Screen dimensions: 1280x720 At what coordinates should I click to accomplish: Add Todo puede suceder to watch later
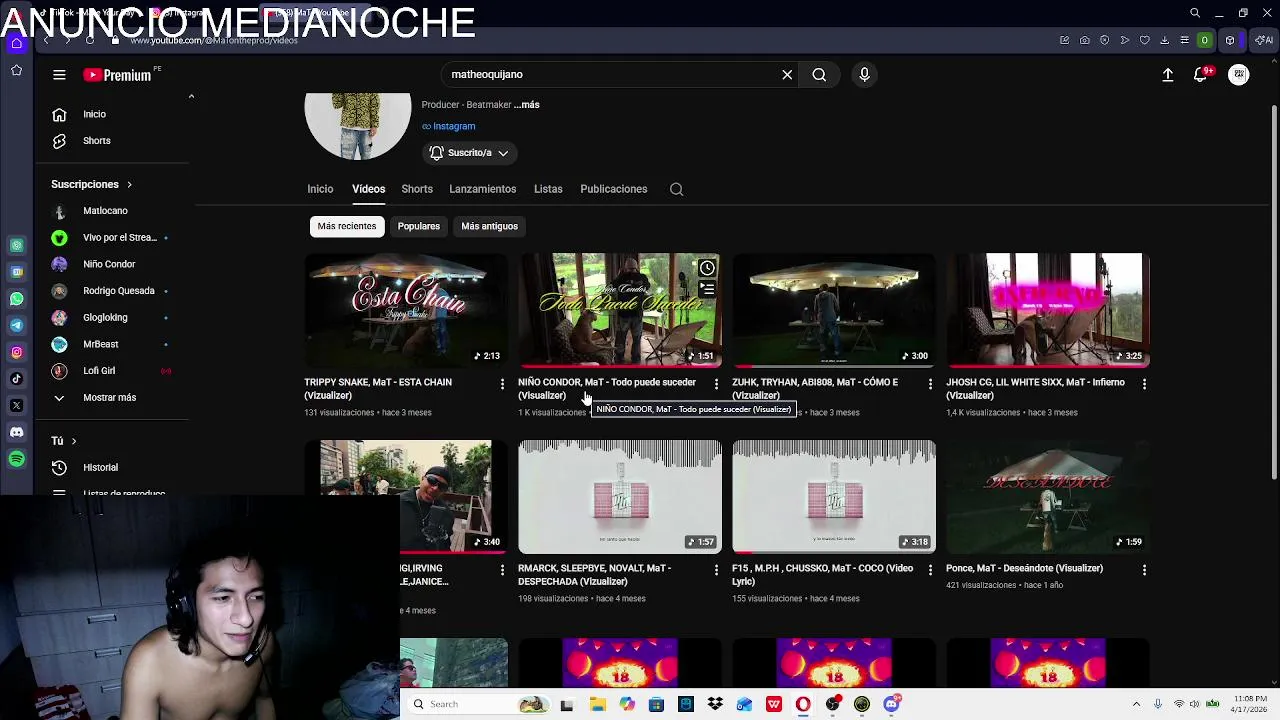tap(707, 268)
